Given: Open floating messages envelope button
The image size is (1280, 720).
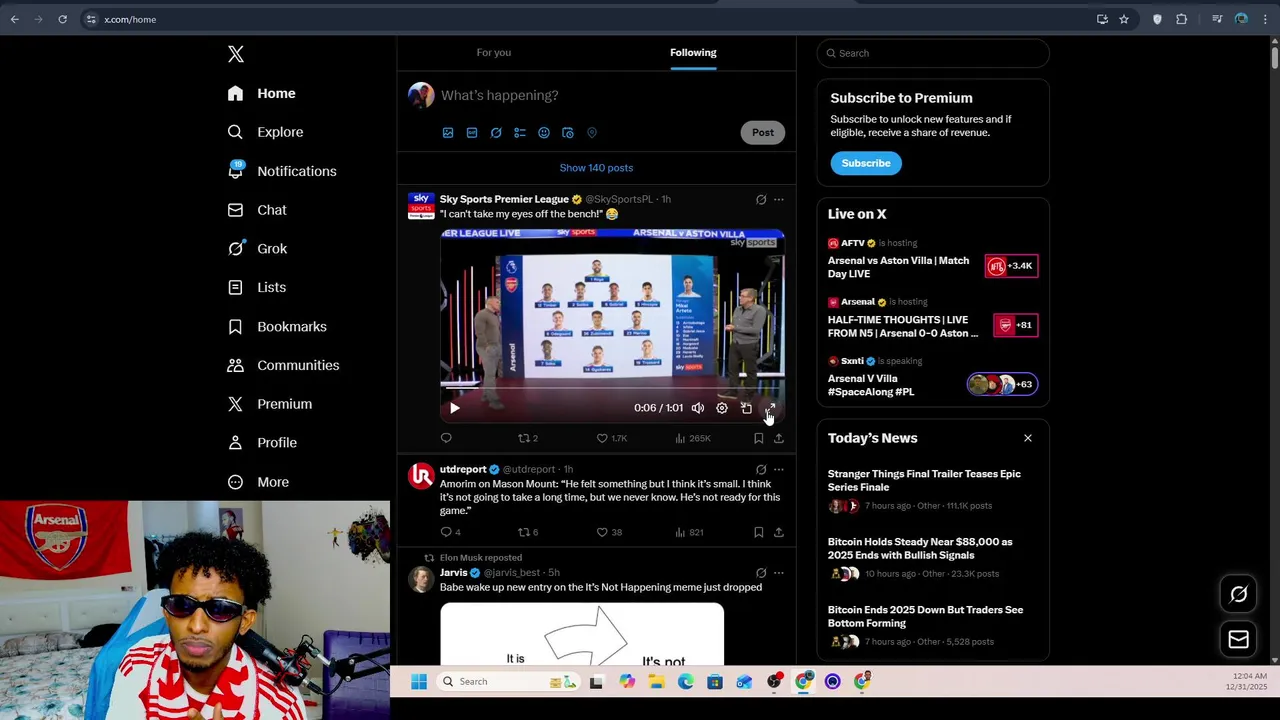Looking at the screenshot, I should tap(1238, 639).
